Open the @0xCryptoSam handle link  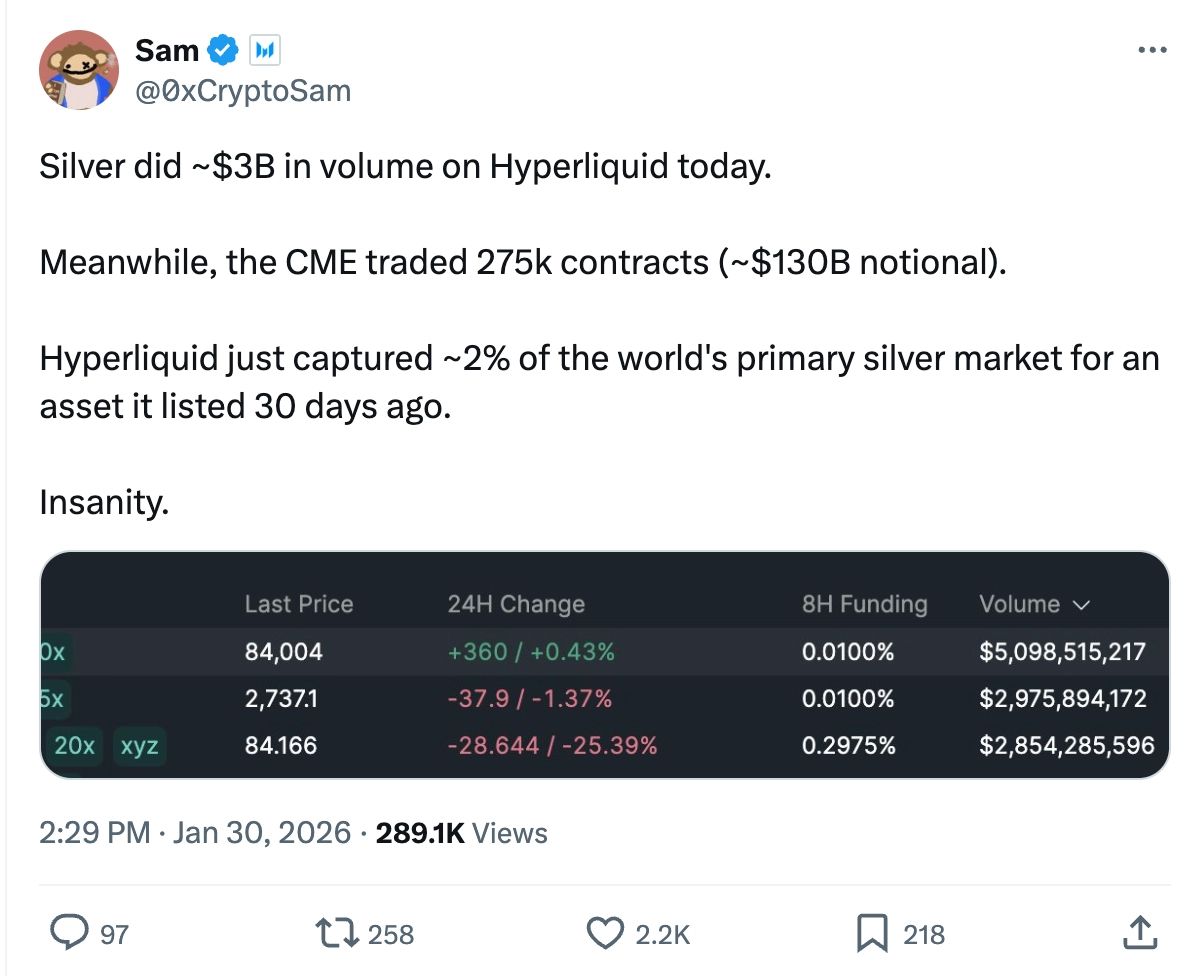(243, 91)
